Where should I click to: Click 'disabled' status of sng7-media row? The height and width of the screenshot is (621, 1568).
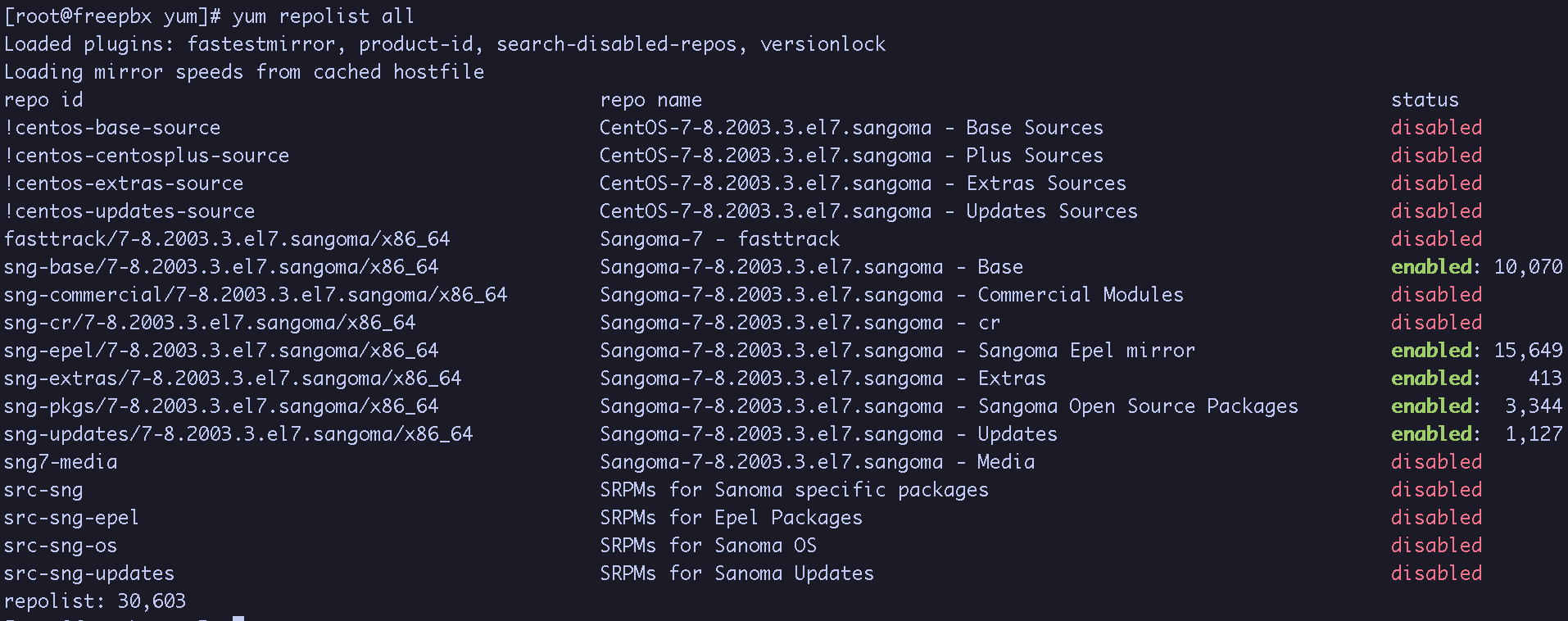tap(1436, 462)
